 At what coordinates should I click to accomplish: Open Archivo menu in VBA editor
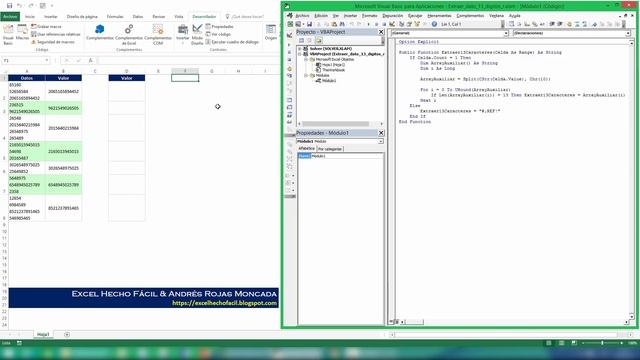[302, 16]
